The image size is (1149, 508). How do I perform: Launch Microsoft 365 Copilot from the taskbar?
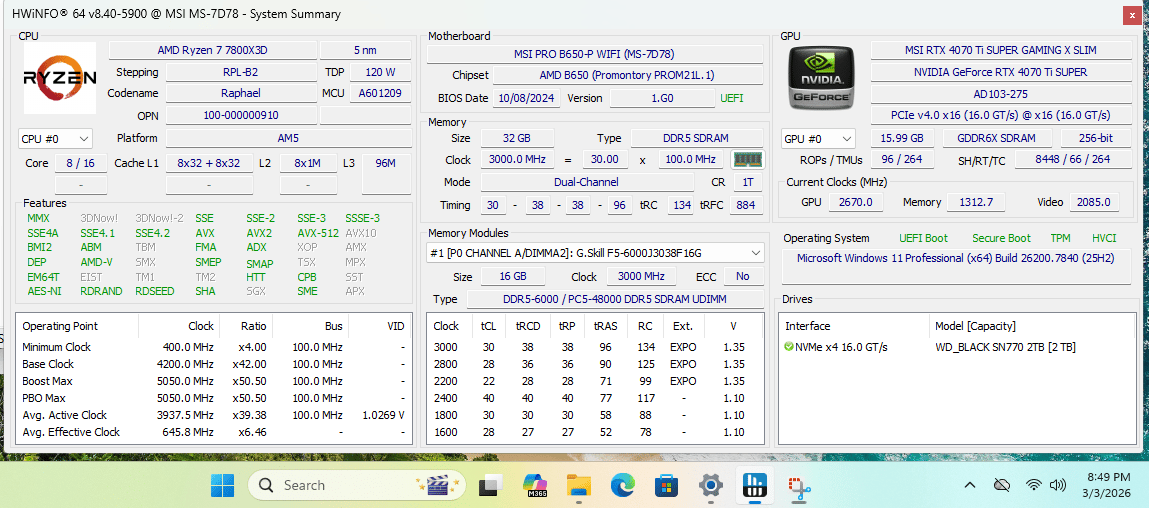coord(535,485)
